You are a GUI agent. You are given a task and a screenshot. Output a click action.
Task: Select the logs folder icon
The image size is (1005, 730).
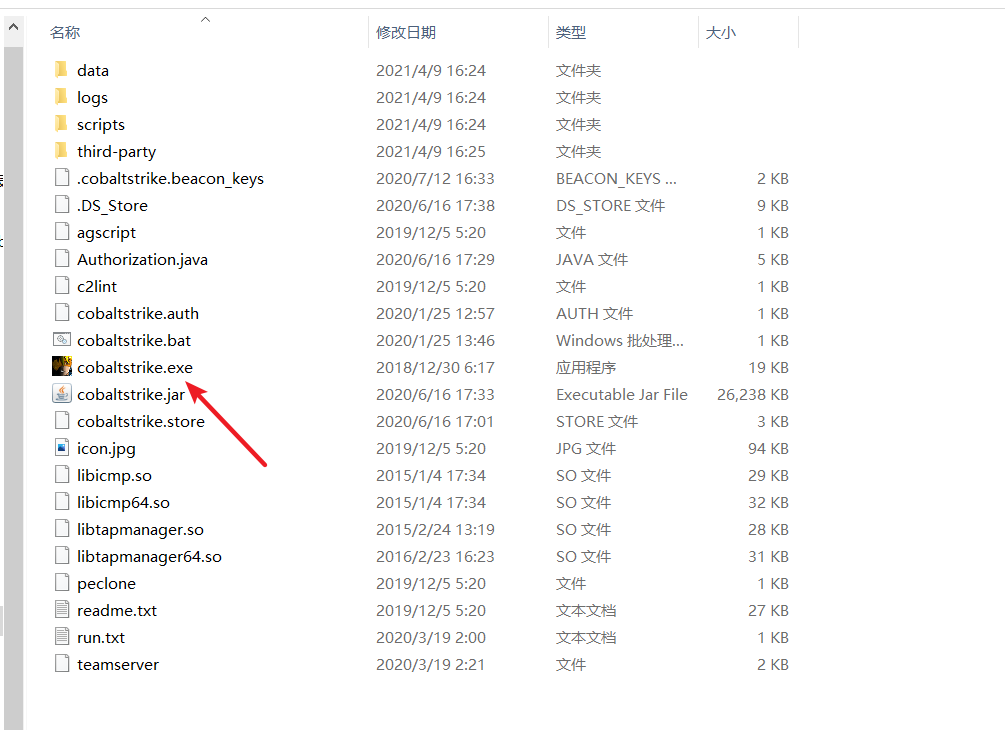tap(62, 97)
